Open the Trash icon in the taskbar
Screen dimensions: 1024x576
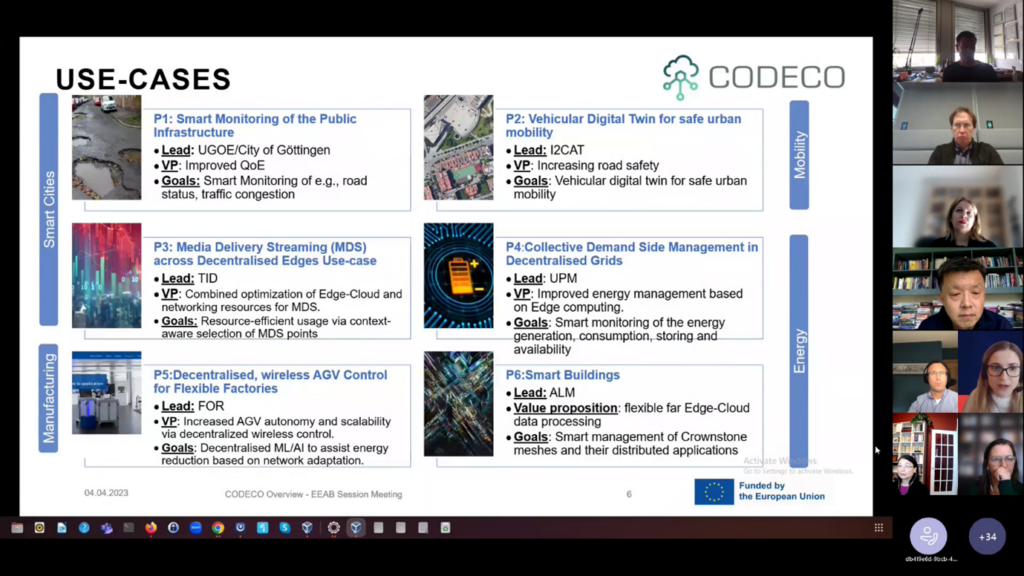[x=445, y=528]
